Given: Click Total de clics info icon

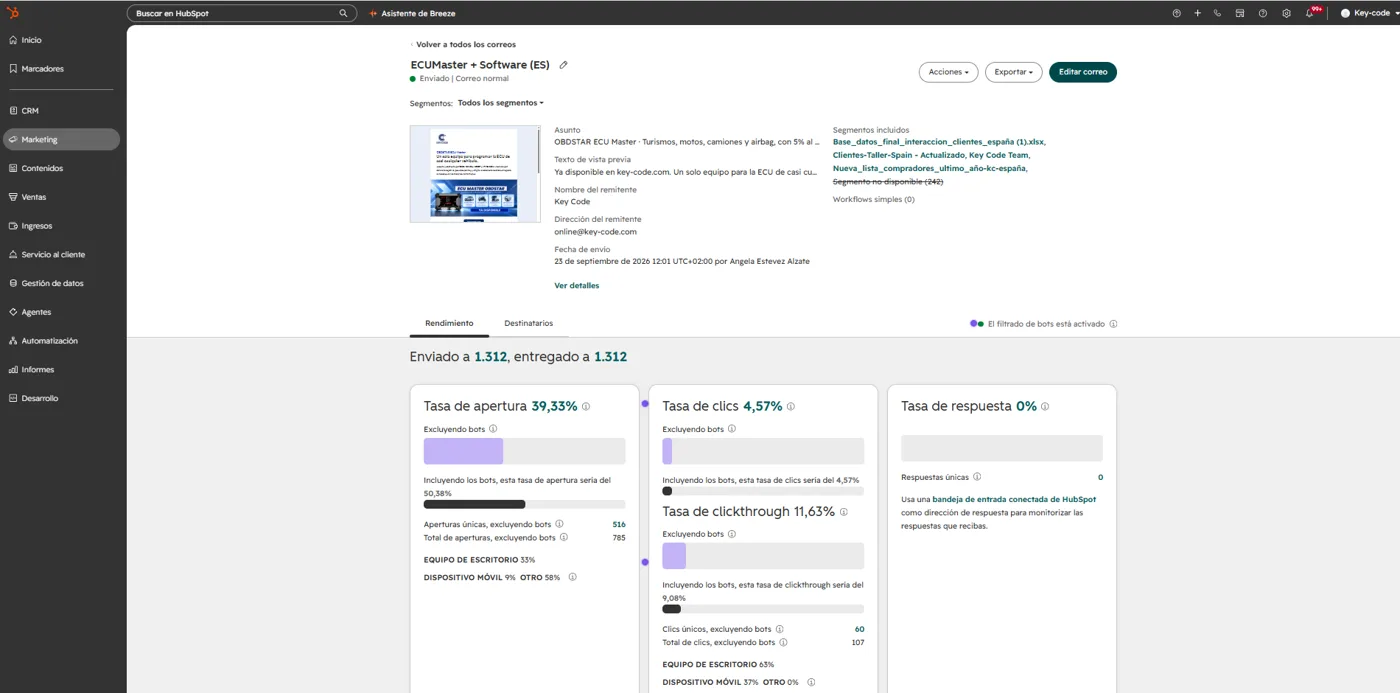Looking at the screenshot, I should point(783,642).
